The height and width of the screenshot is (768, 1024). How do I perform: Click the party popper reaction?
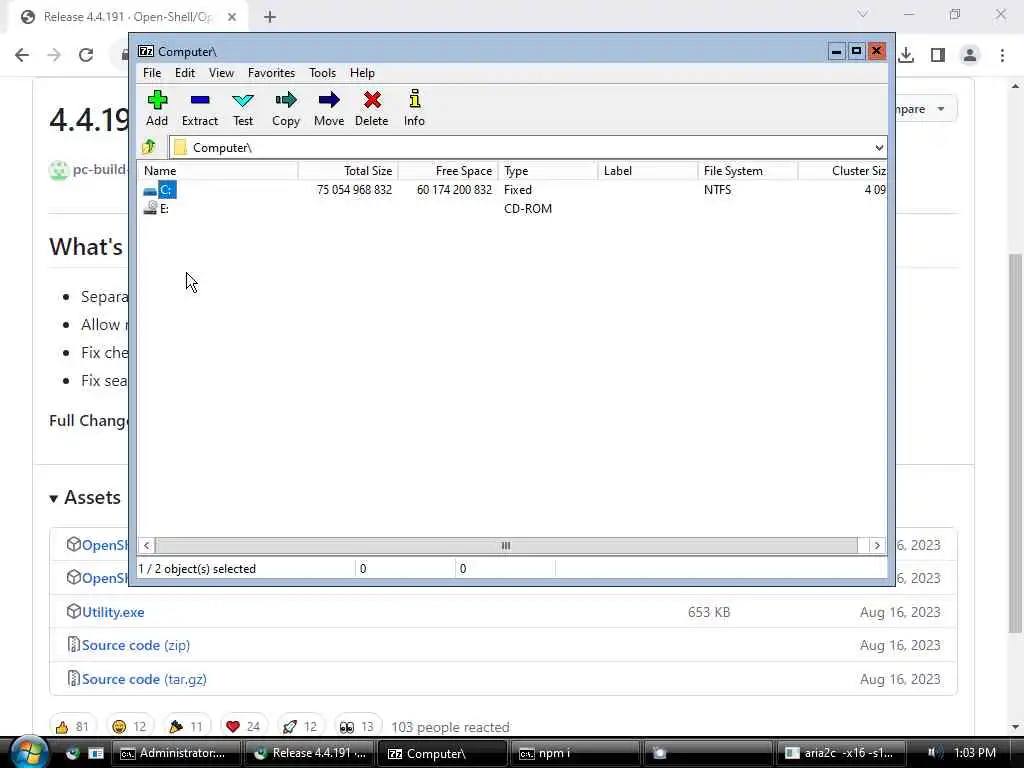pyautogui.click(x=186, y=727)
